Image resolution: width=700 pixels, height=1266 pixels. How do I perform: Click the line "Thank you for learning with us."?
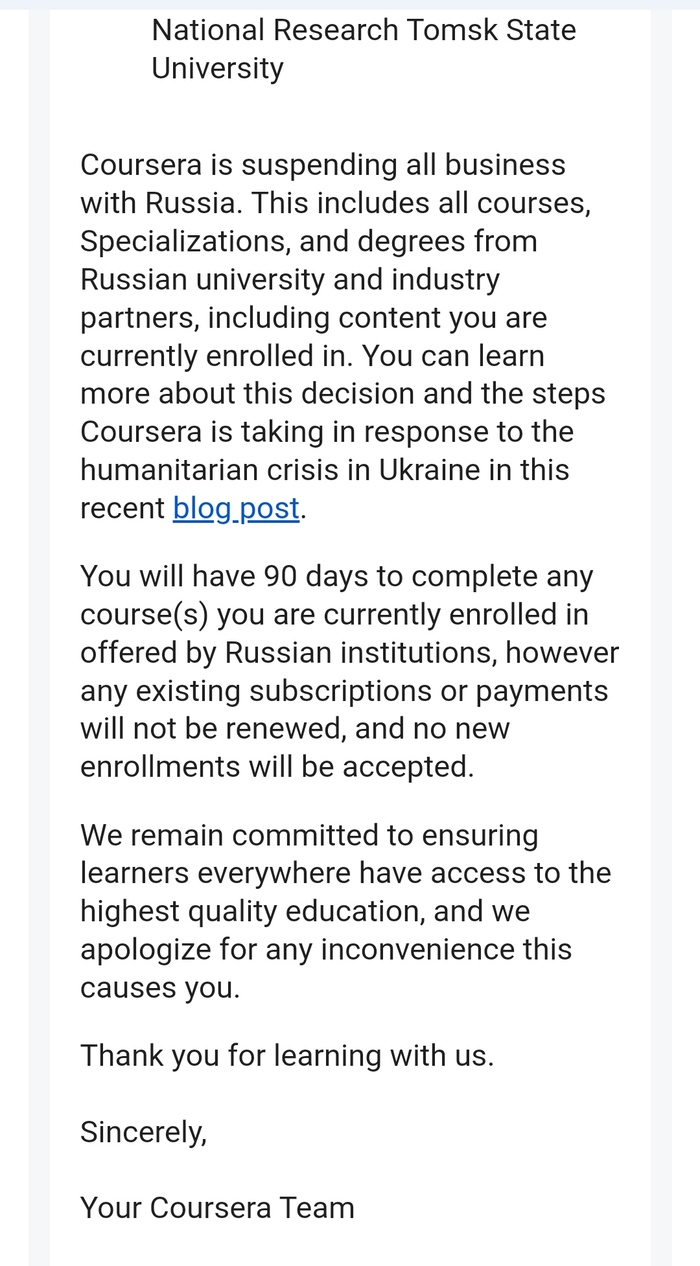coord(287,1055)
